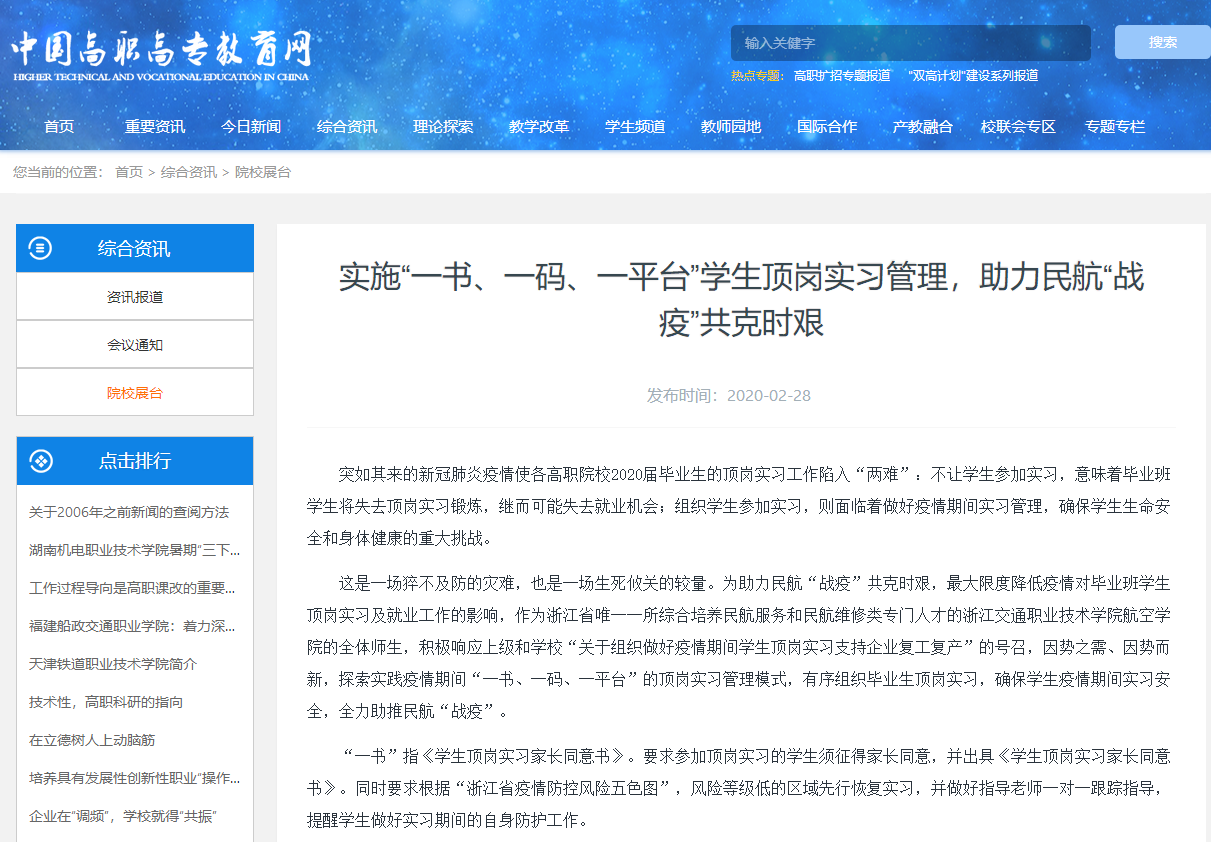Open the 首页 navigation menu item
Image resolution: width=1211 pixels, height=842 pixels.
tap(59, 127)
